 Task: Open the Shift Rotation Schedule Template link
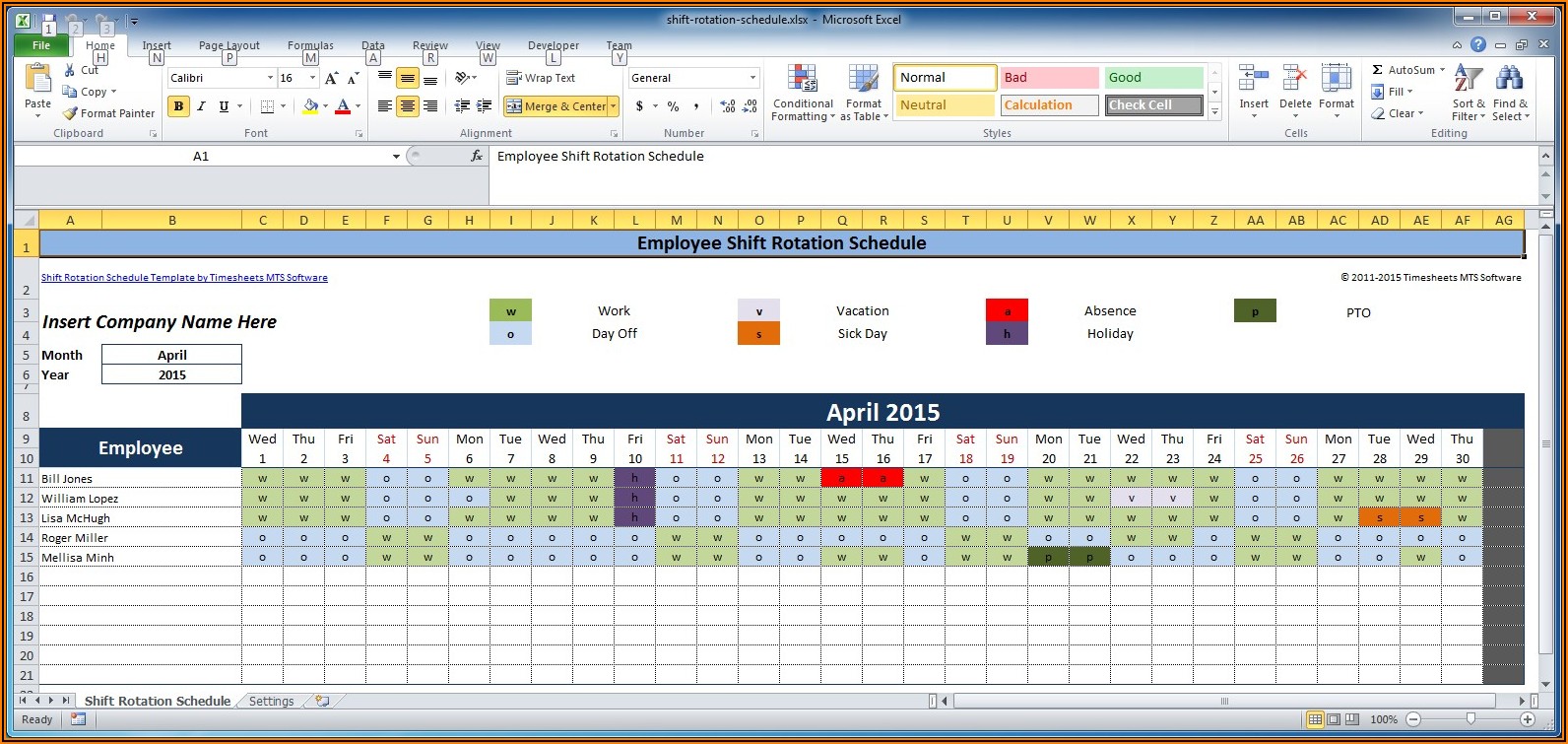[x=184, y=278]
